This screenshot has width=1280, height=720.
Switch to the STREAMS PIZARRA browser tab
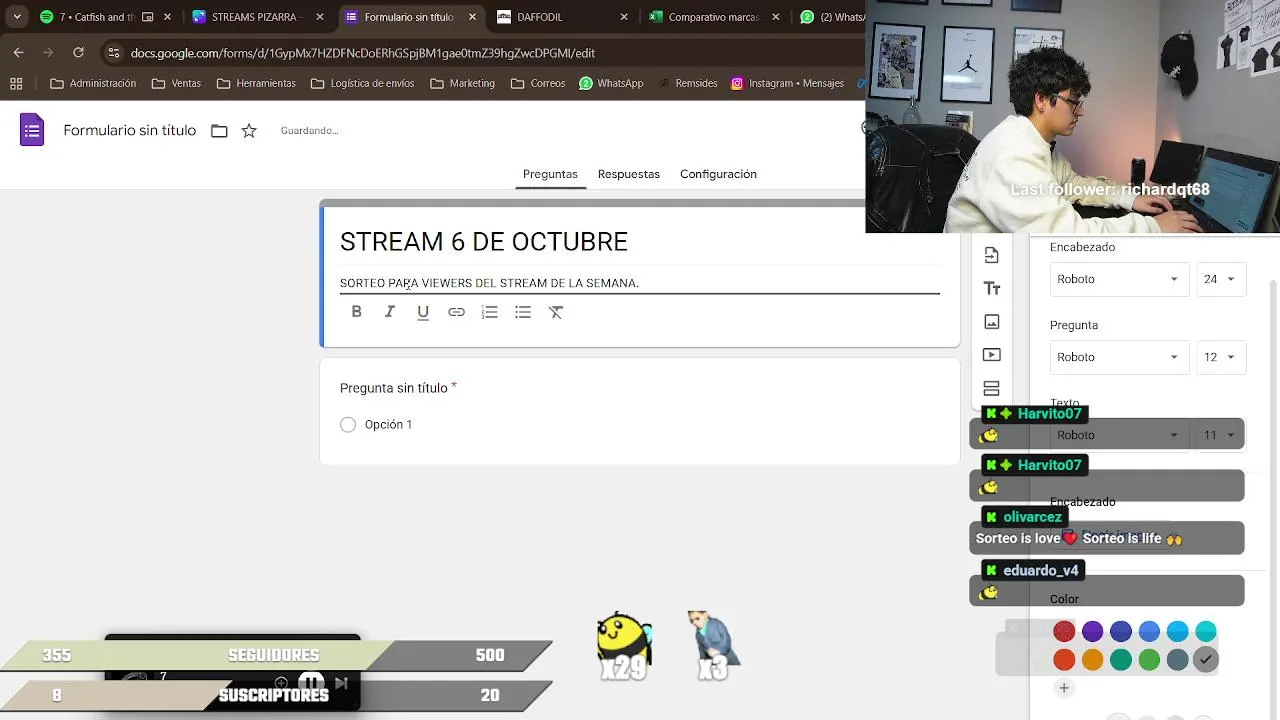click(x=256, y=17)
